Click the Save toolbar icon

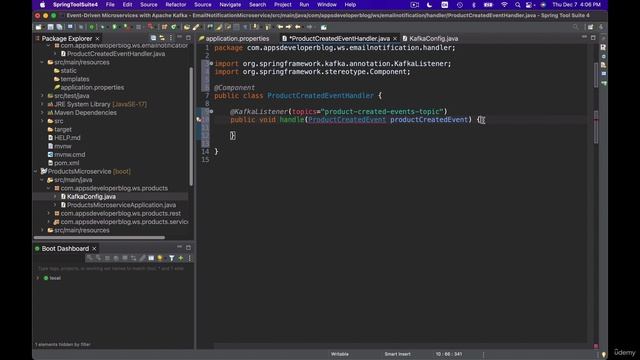click(51, 27)
